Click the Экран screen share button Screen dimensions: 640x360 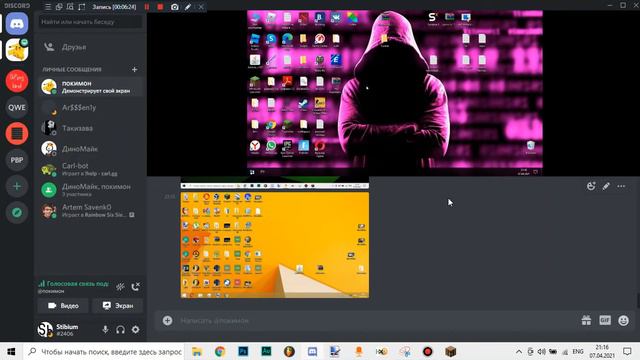tap(118, 306)
